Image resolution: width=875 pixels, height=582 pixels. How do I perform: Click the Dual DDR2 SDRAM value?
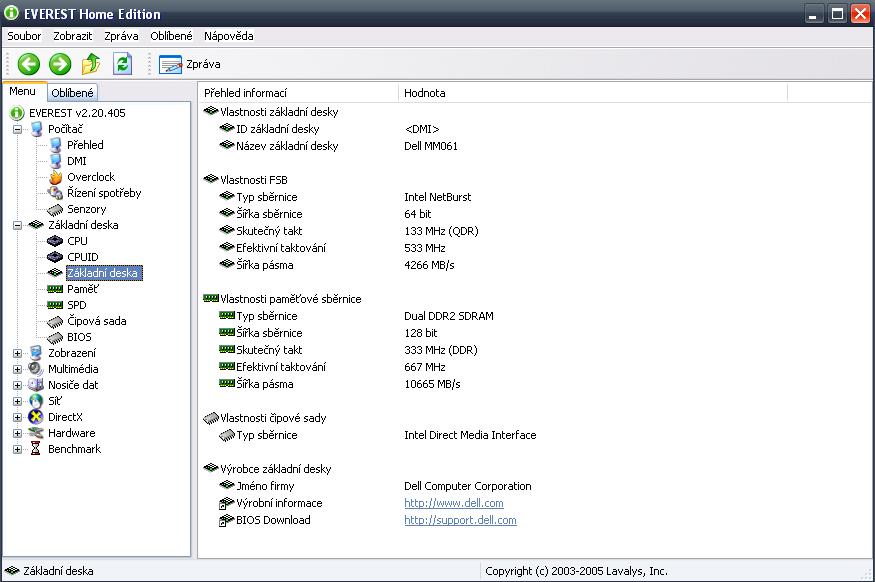pyautogui.click(x=449, y=316)
